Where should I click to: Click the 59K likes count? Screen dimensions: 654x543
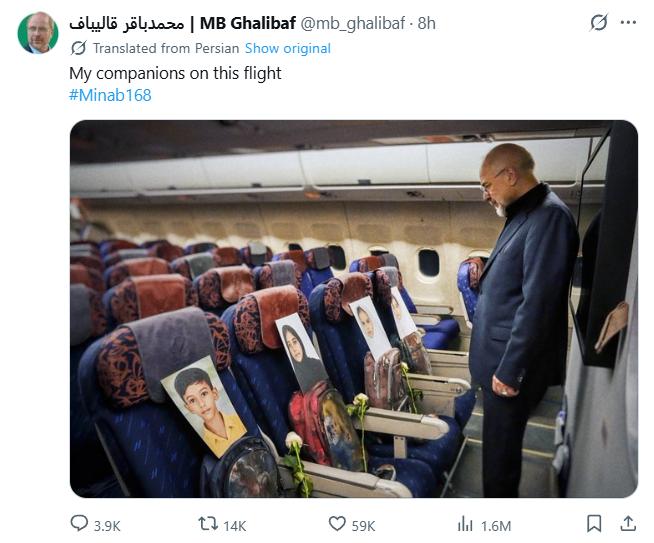tap(365, 525)
